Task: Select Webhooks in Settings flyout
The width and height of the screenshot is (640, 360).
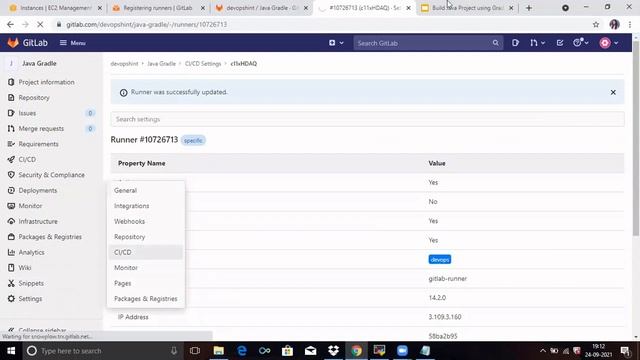Action: [146, 222]
